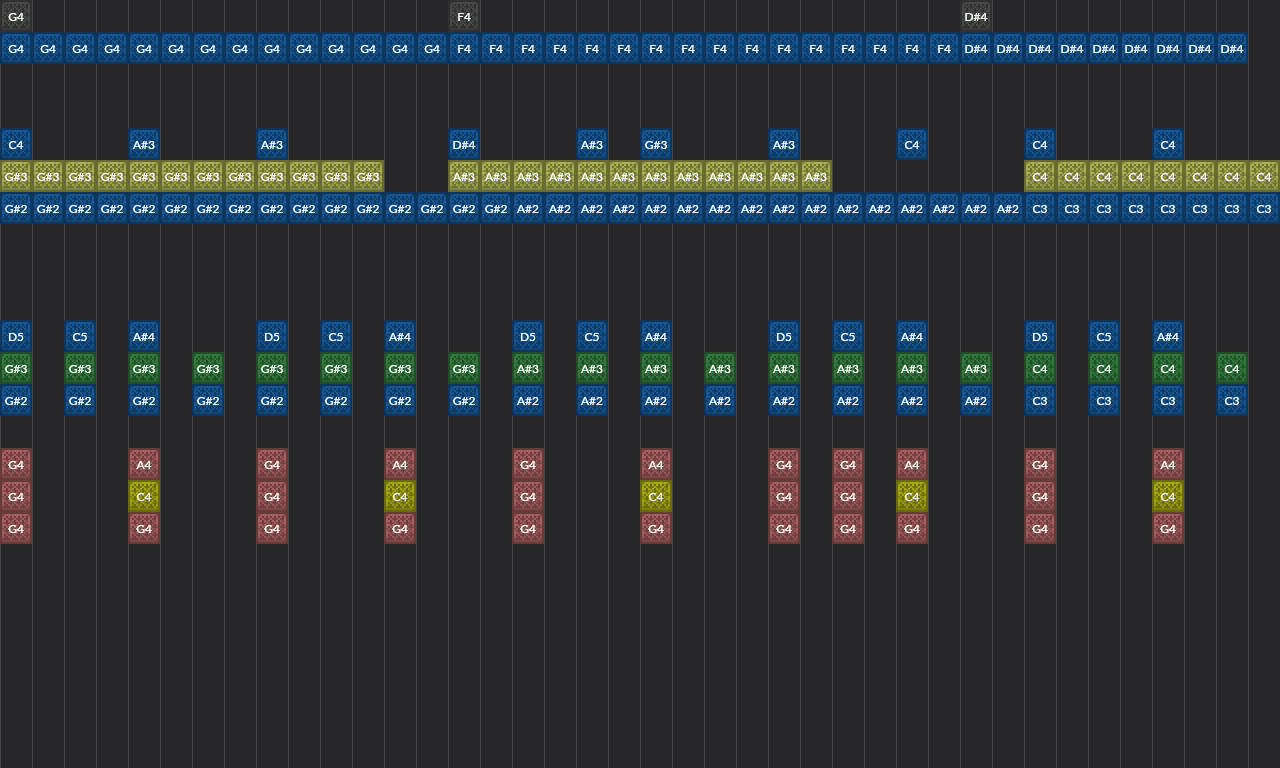The width and height of the screenshot is (1280, 768).
Task: Select the first green A#3 note
Action: (x=528, y=369)
